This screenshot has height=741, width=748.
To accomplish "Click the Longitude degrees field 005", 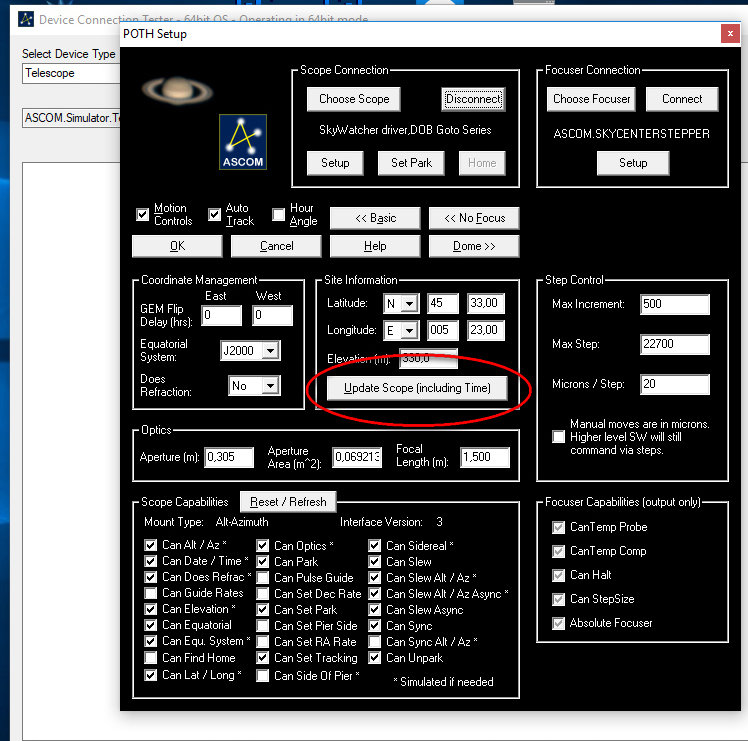I will (443, 331).
